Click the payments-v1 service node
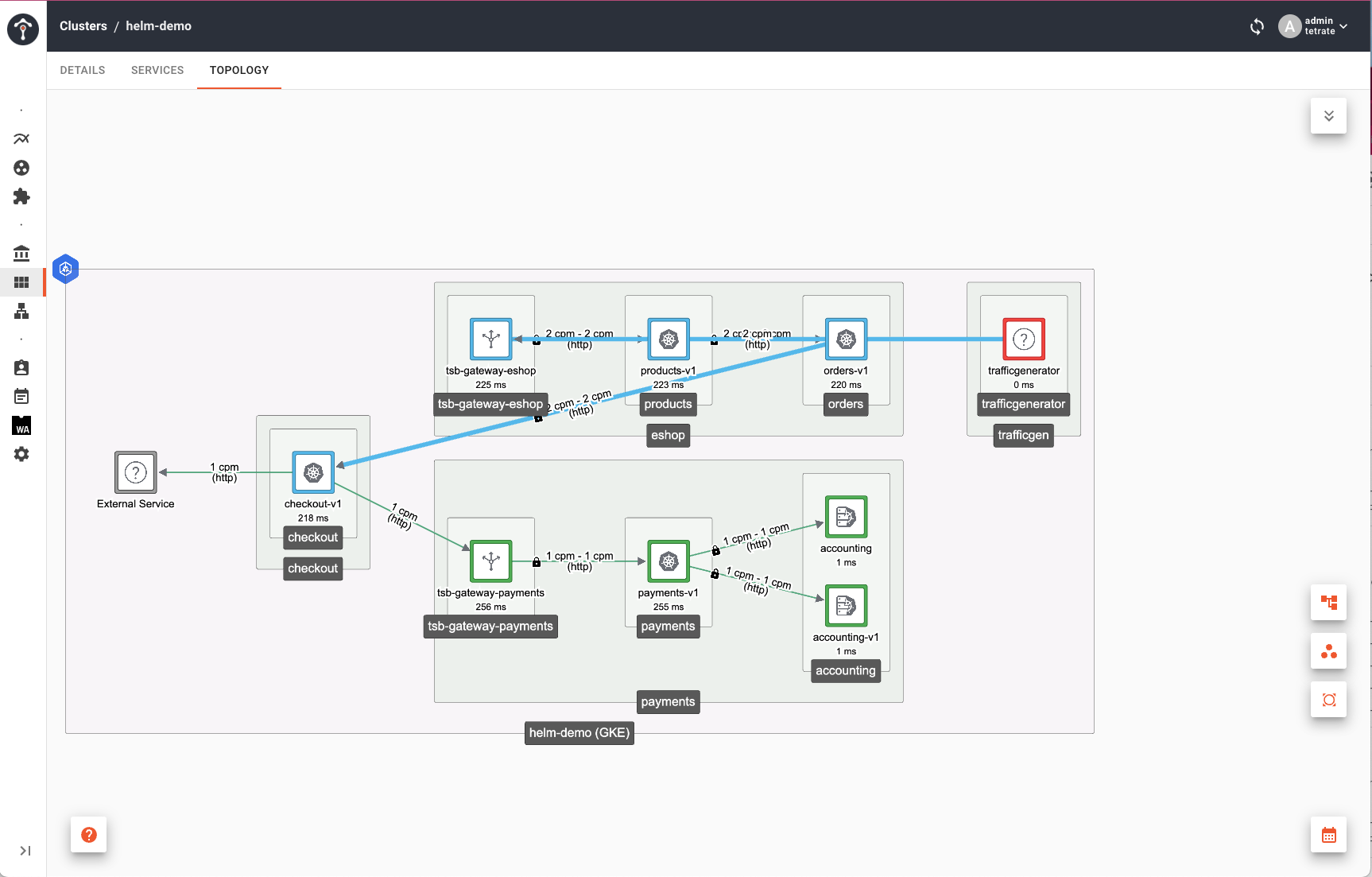This screenshot has height=877, width=1372. (x=669, y=562)
